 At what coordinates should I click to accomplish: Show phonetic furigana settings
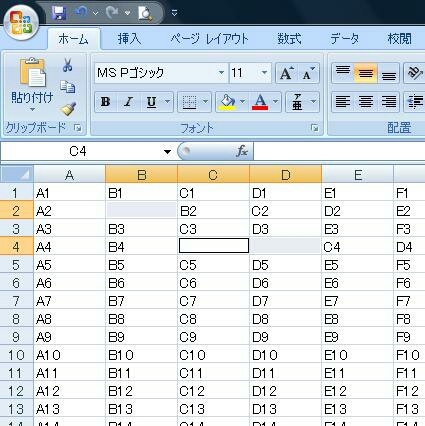click(297, 102)
